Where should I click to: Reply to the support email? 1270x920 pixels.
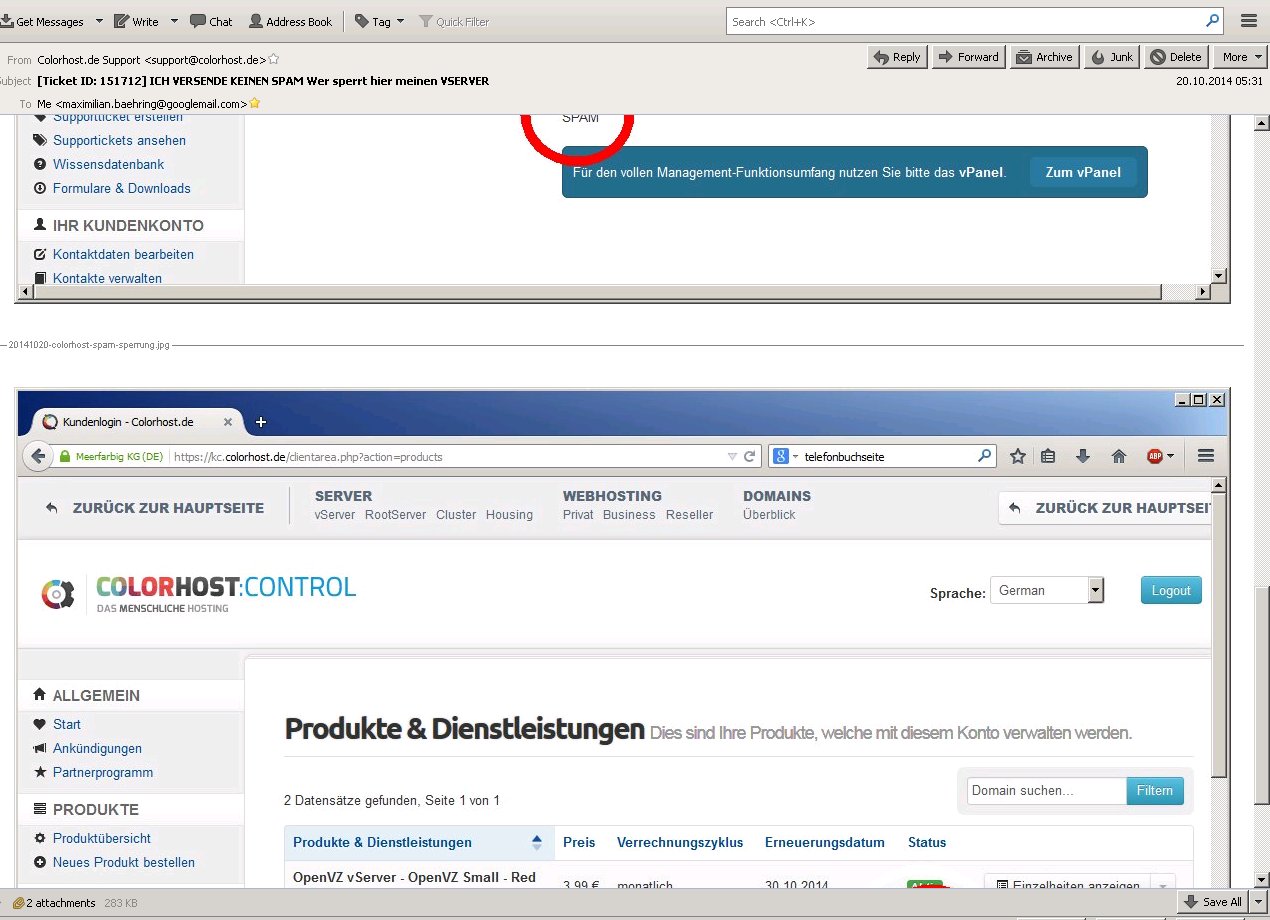(x=897, y=57)
